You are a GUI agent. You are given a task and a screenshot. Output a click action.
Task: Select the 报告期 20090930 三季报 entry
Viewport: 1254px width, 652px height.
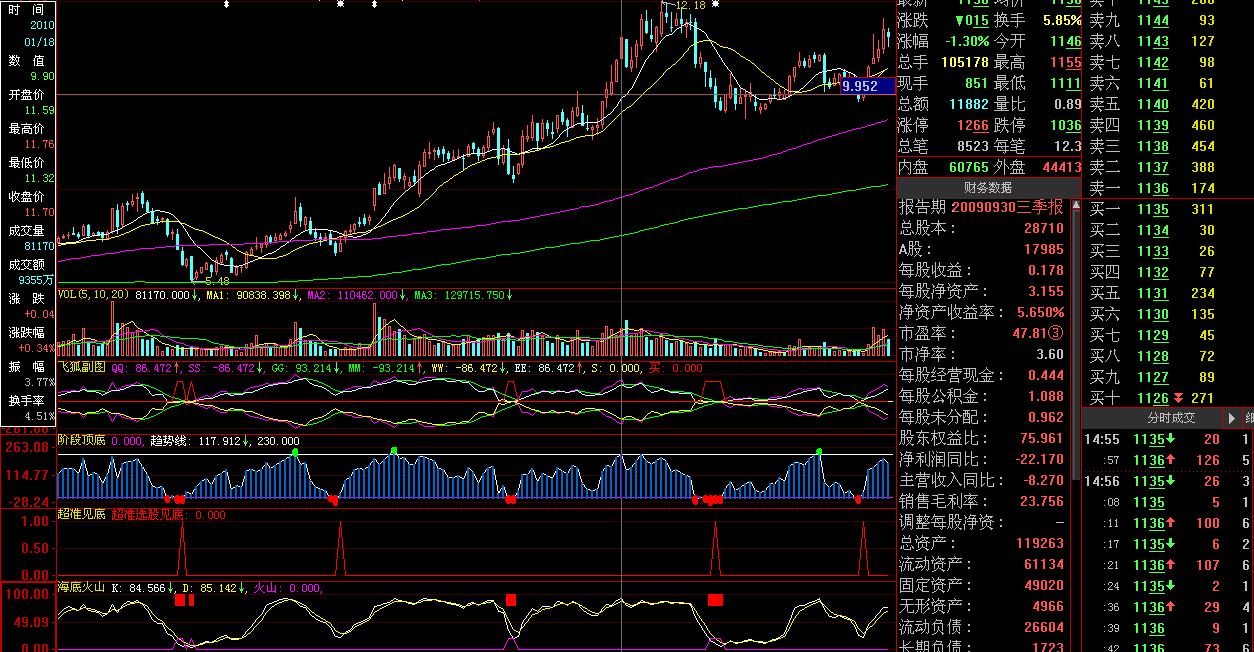point(981,207)
